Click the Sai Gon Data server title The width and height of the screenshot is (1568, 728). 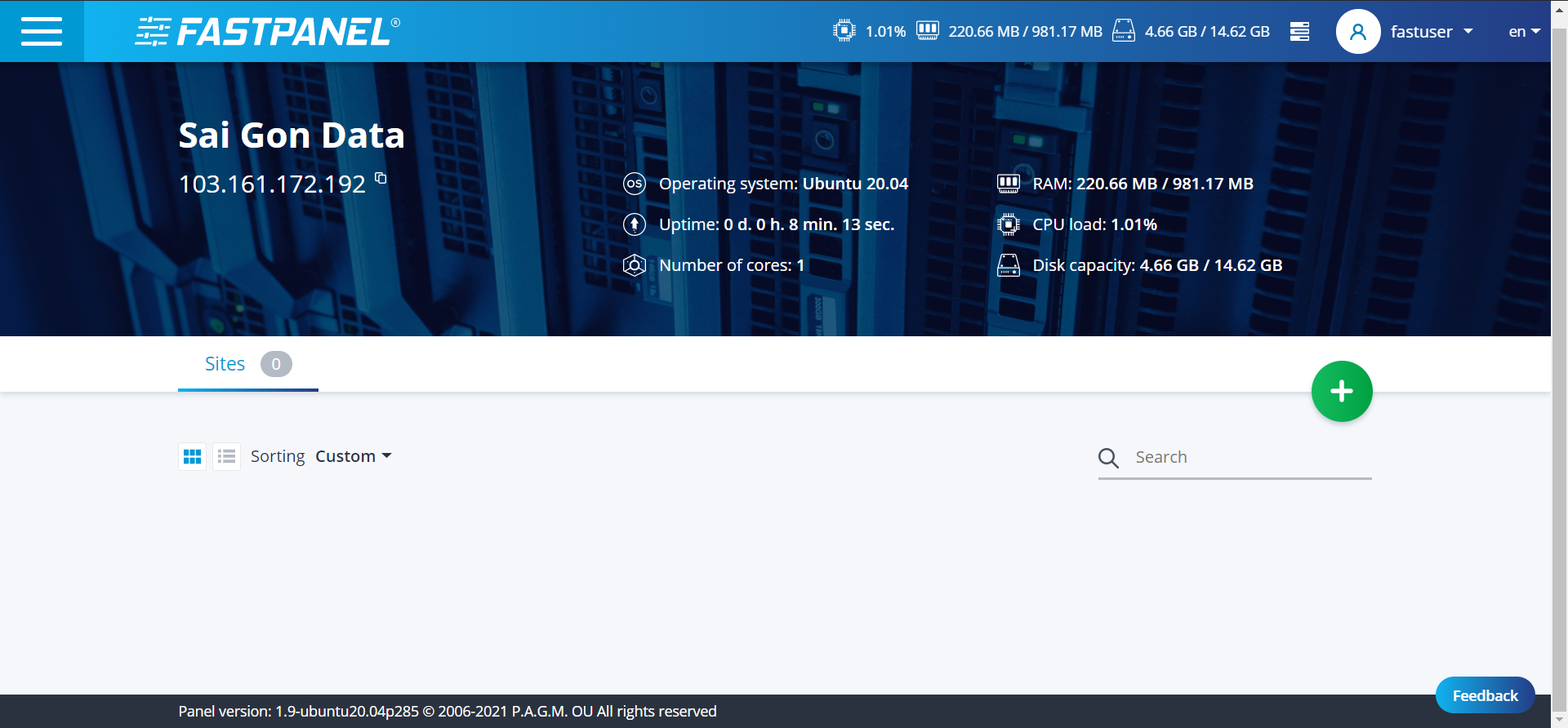tap(292, 135)
